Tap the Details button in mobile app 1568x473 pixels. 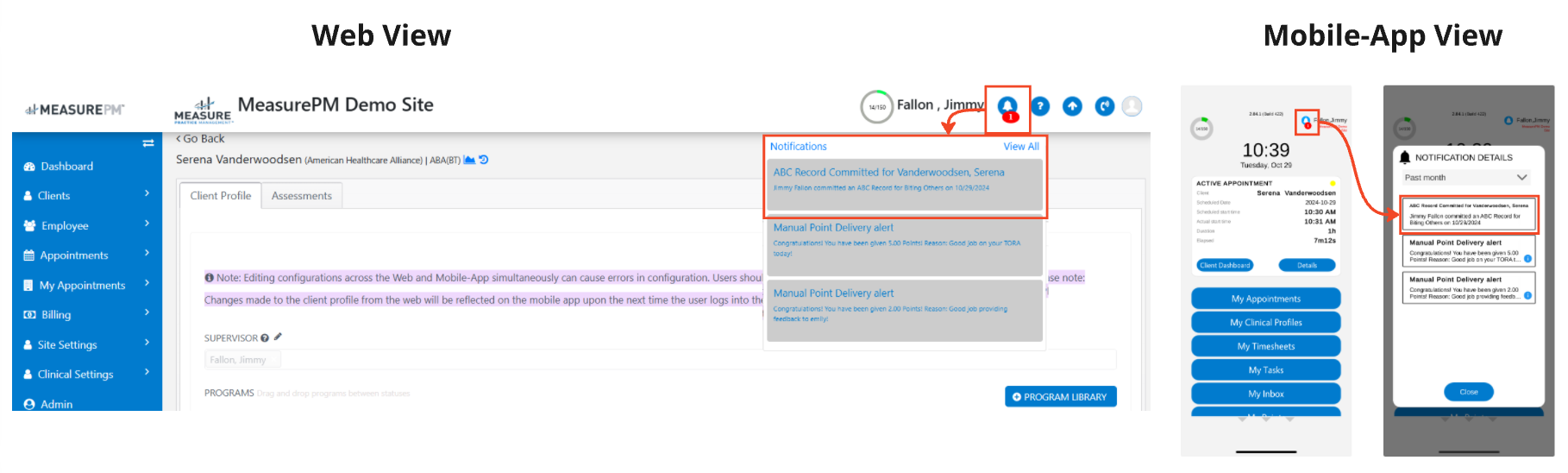[1307, 265]
